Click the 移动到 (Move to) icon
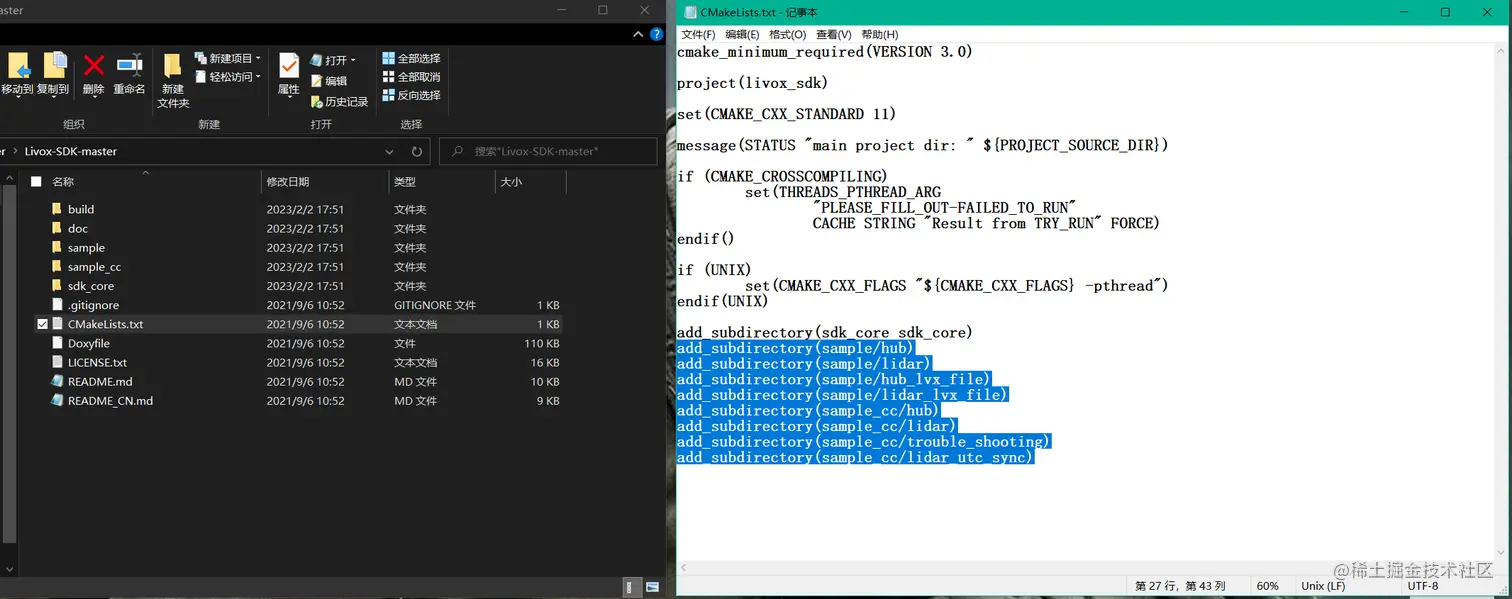The width and height of the screenshot is (1512, 599). point(20,70)
